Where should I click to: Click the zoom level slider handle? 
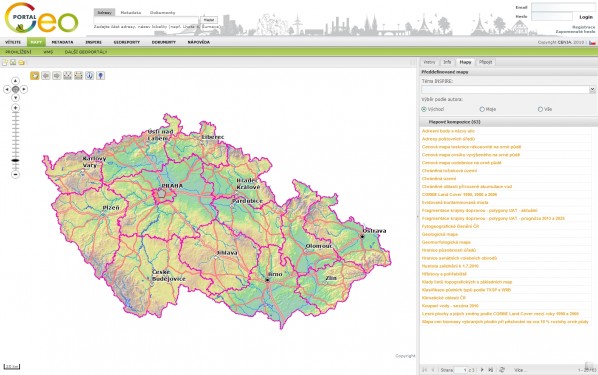tap(15, 161)
